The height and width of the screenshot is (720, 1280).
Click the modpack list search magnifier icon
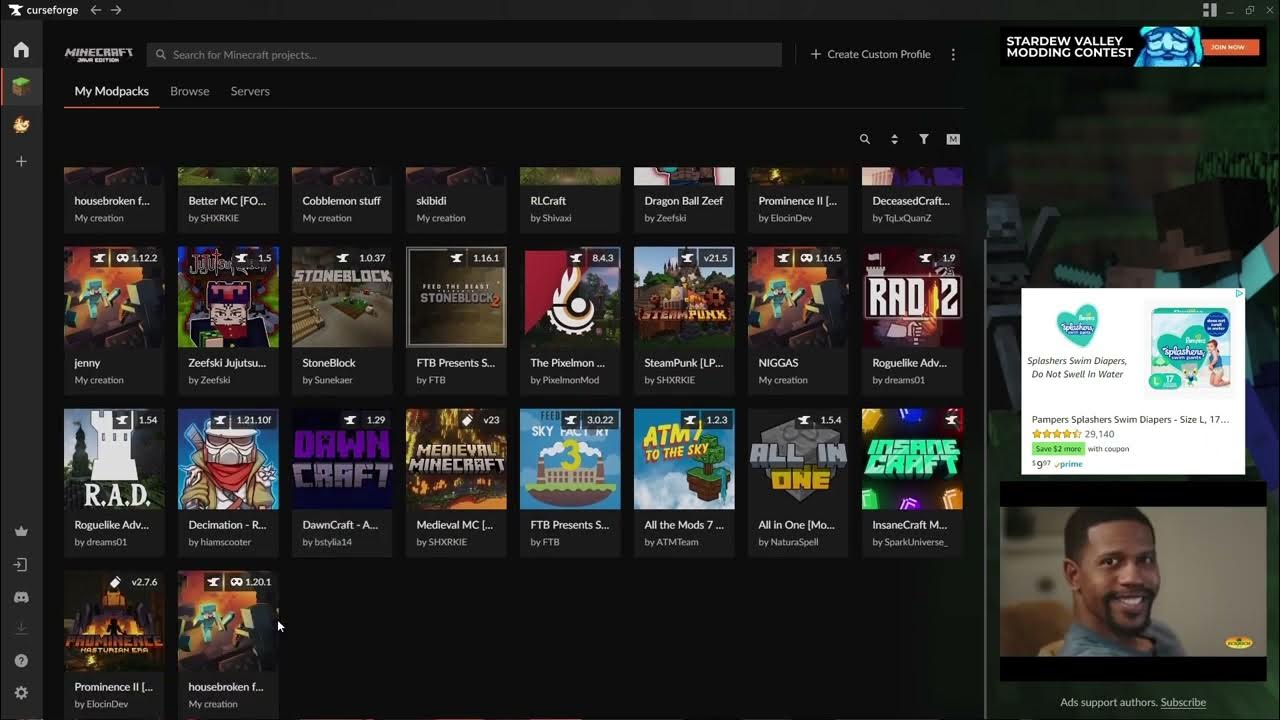(x=865, y=139)
